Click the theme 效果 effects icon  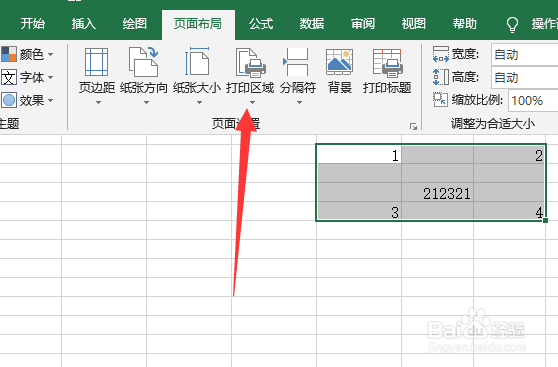coord(9,100)
